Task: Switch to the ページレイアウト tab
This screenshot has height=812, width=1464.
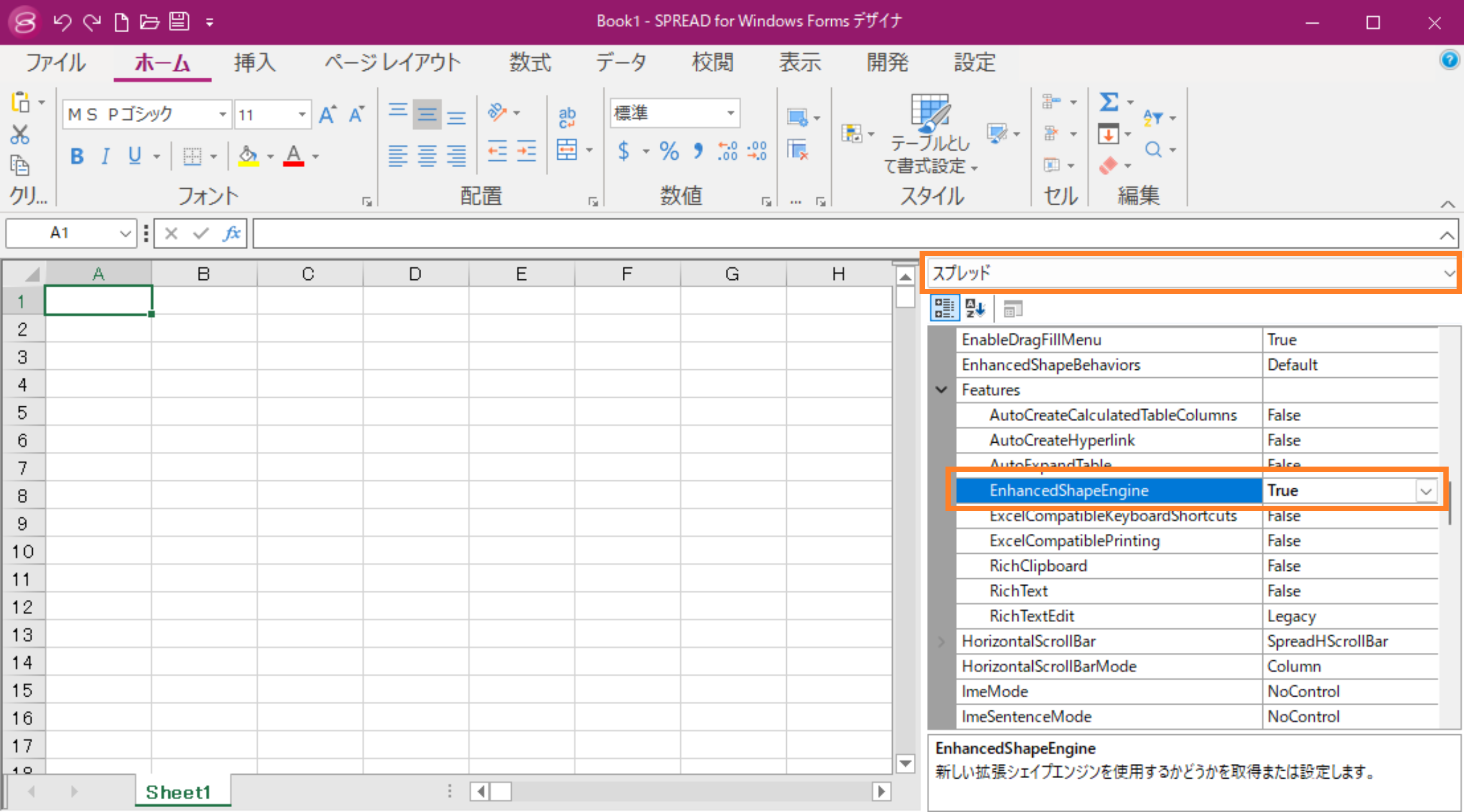Action: pyautogui.click(x=393, y=62)
